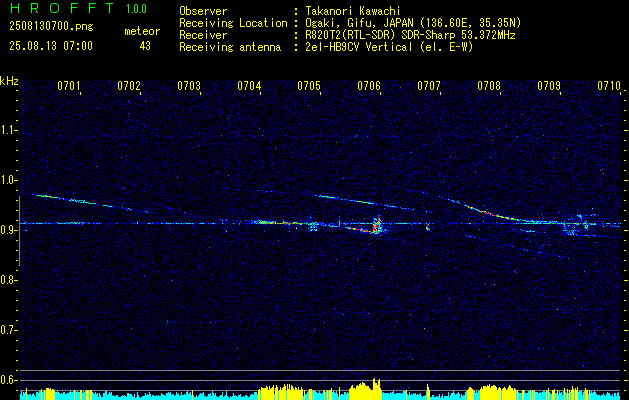Click the HROFFT program title
Image resolution: width=629 pixels, height=400 pixels.
pos(62,8)
